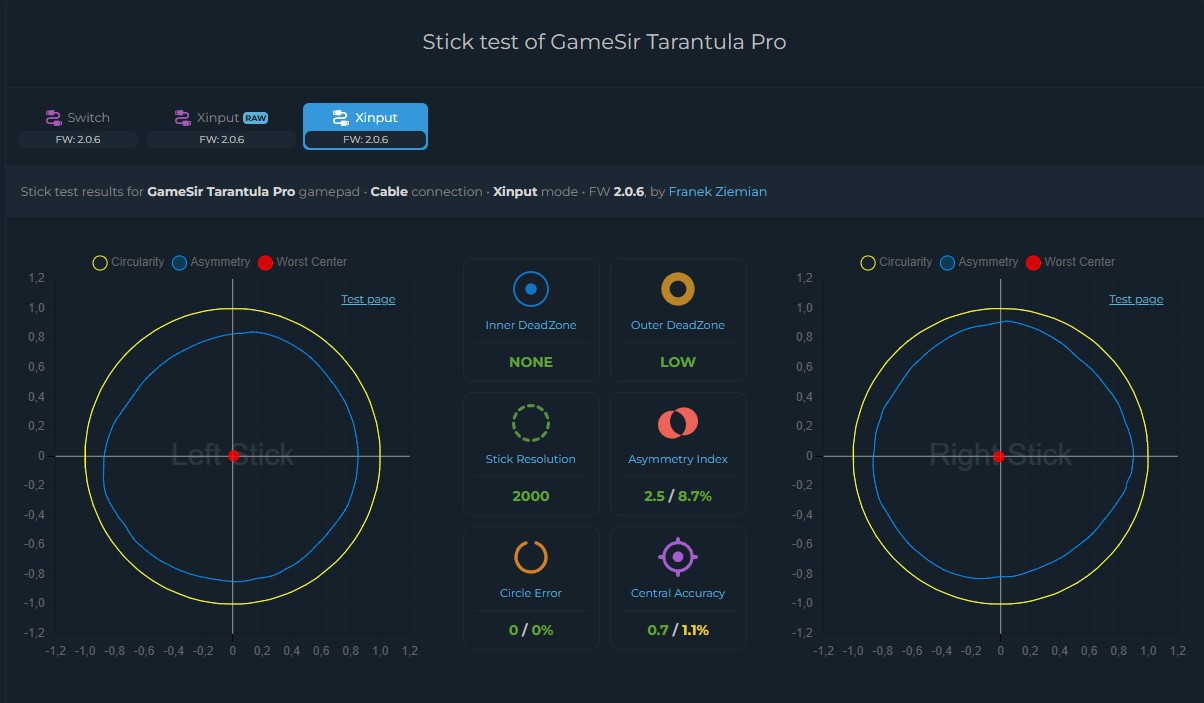The width and height of the screenshot is (1204, 703).
Task: Switch to the Switch mode tab
Action: coord(77,126)
